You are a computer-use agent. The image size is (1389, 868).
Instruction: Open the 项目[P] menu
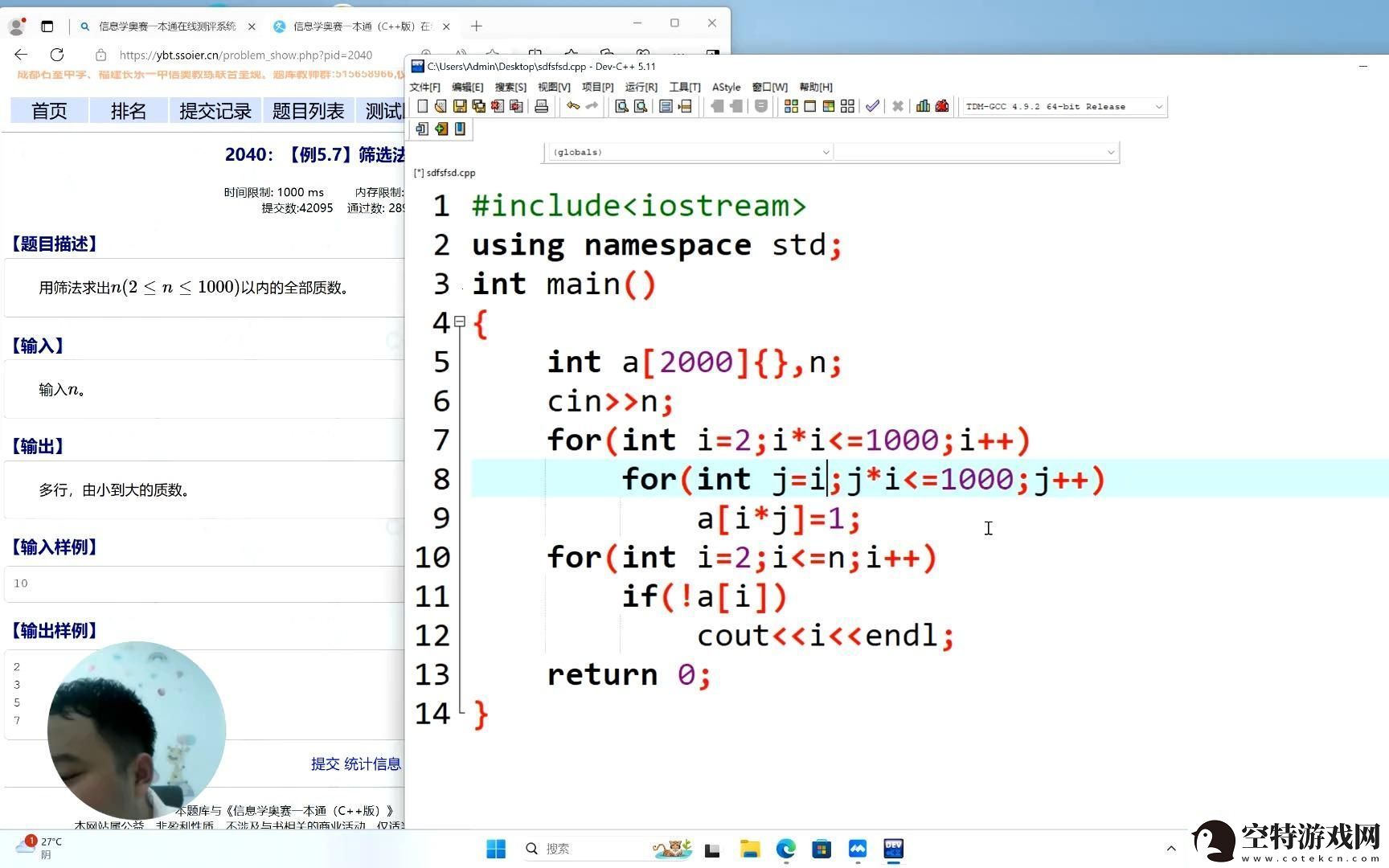pyautogui.click(x=597, y=87)
